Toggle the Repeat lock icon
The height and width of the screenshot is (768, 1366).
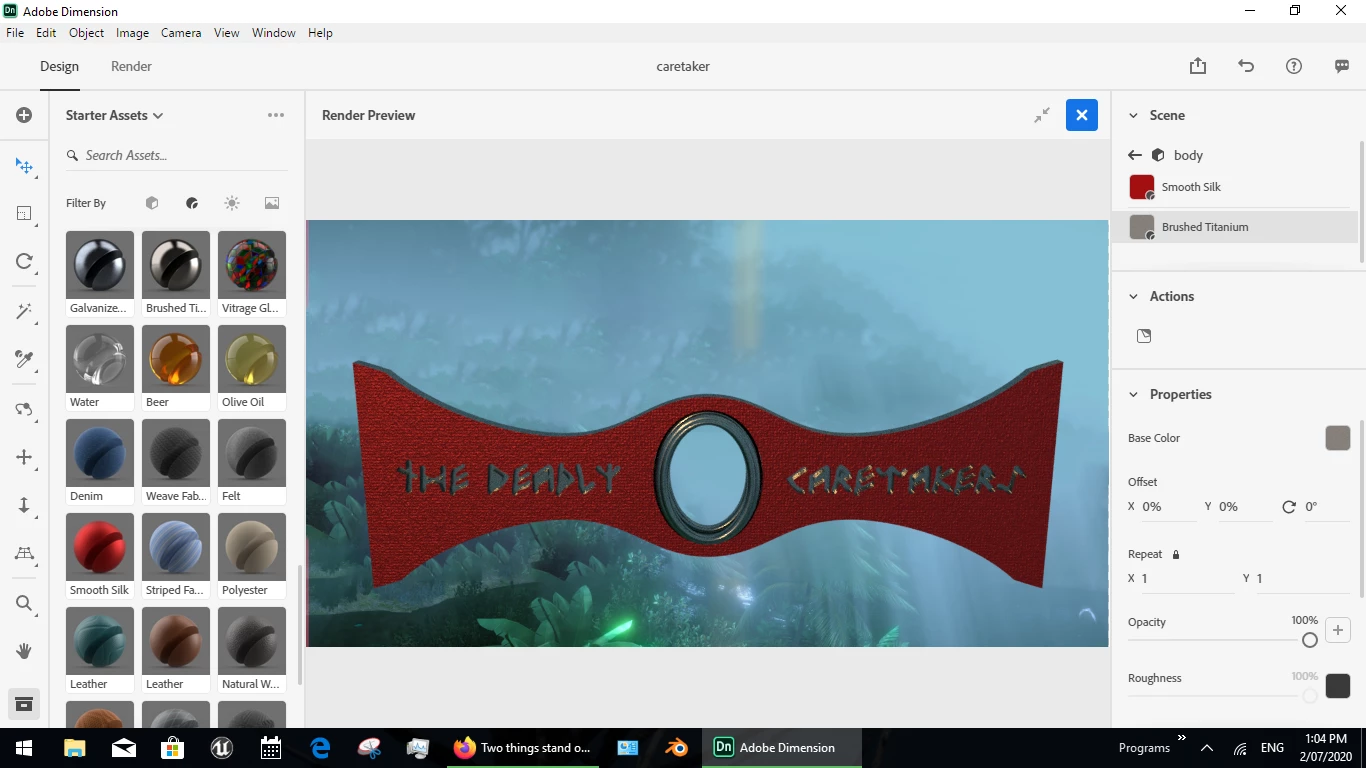coord(1176,554)
